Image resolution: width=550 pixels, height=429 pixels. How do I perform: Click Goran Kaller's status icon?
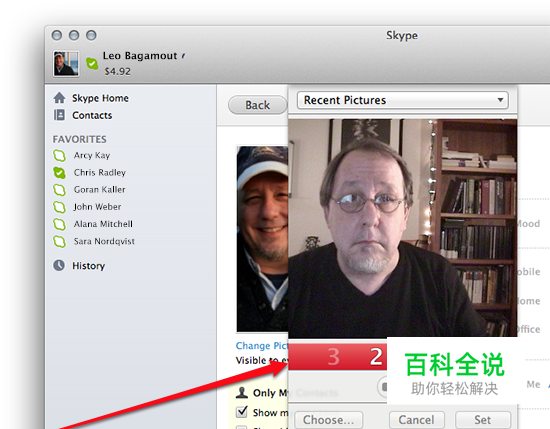click(x=59, y=190)
